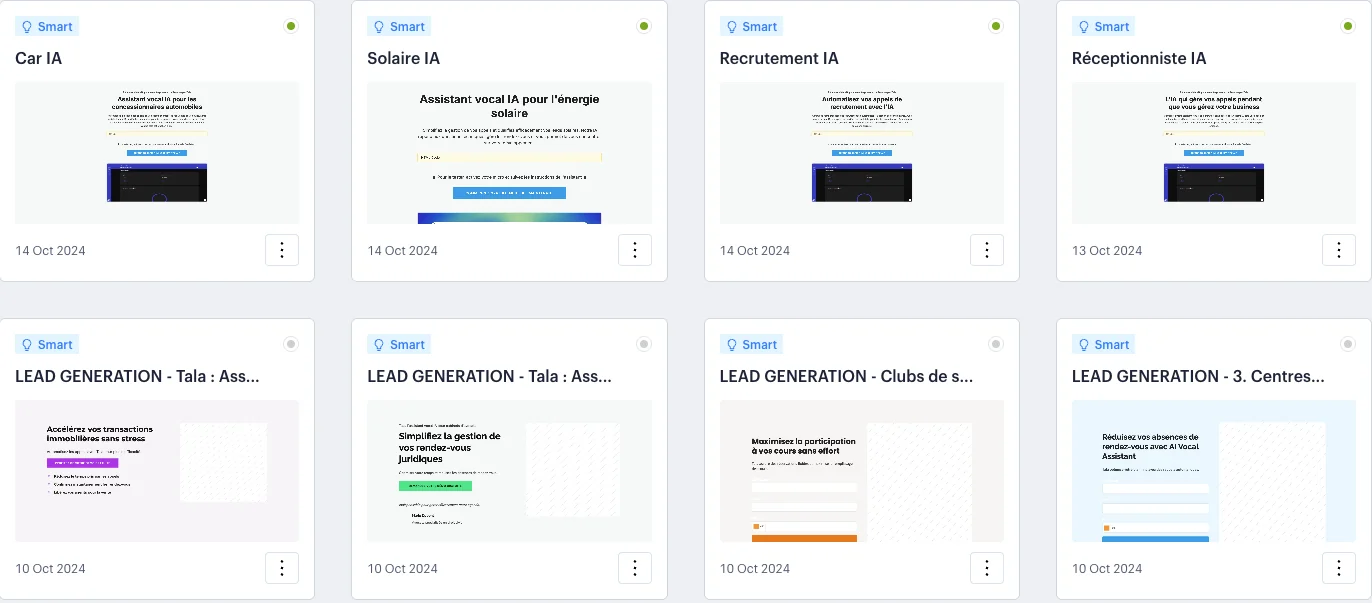The width and height of the screenshot is (1372, 603).
Task: Click the Smart badge on Réceptionniste IA
Action: pos(1103,27)
